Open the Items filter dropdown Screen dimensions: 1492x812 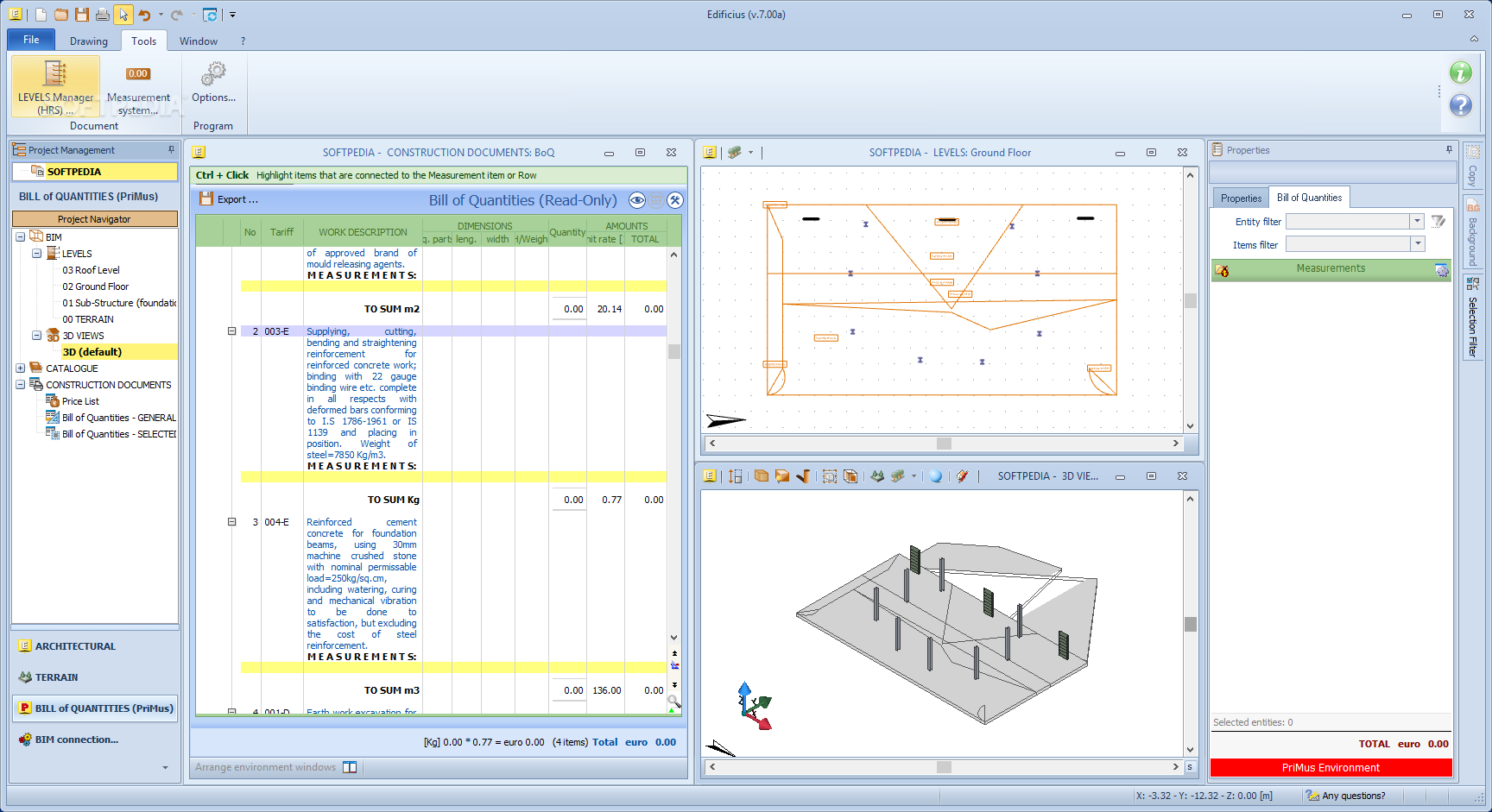pos(1417,244)
